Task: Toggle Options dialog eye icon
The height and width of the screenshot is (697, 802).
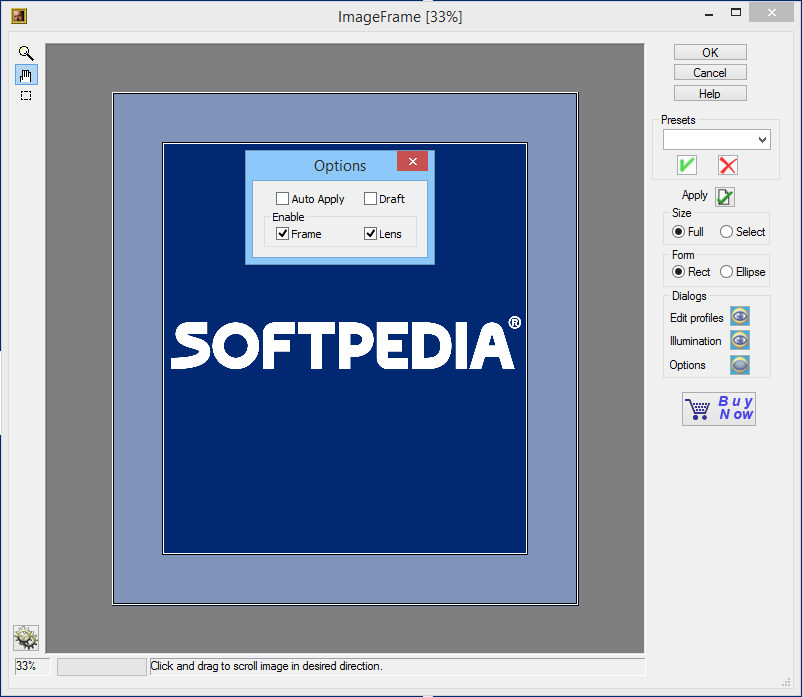Action: [740, 365]
